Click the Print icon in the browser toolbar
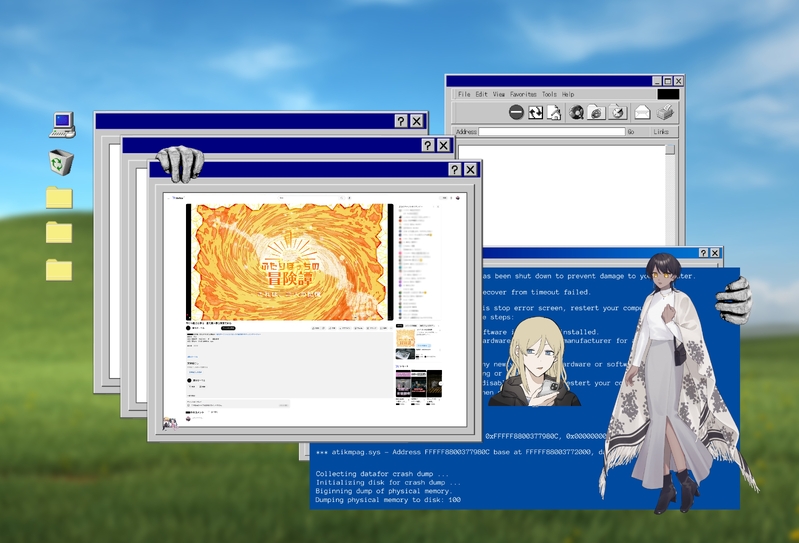Viewport: 799px width, 543px height. click(x=665, y=113)
